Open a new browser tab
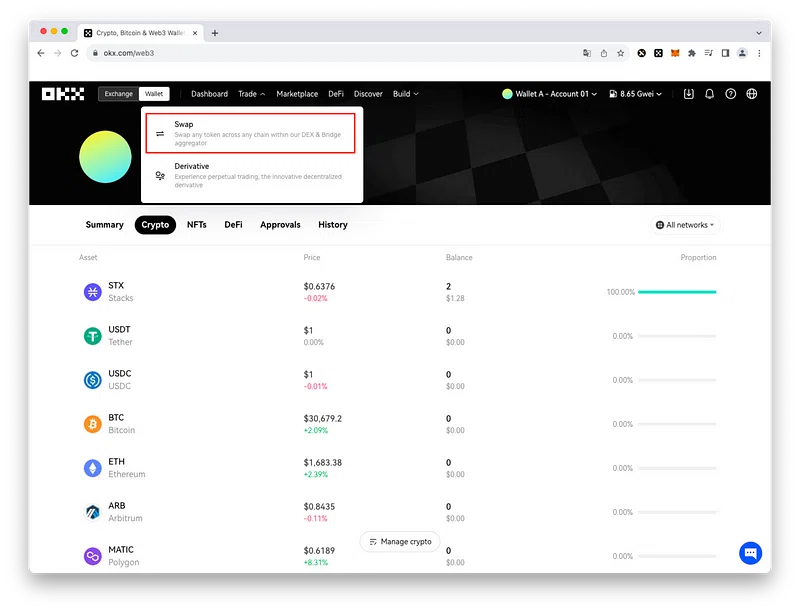Viewport: 800px width, 612px height. pyautogui.click(x=215, y=33)
